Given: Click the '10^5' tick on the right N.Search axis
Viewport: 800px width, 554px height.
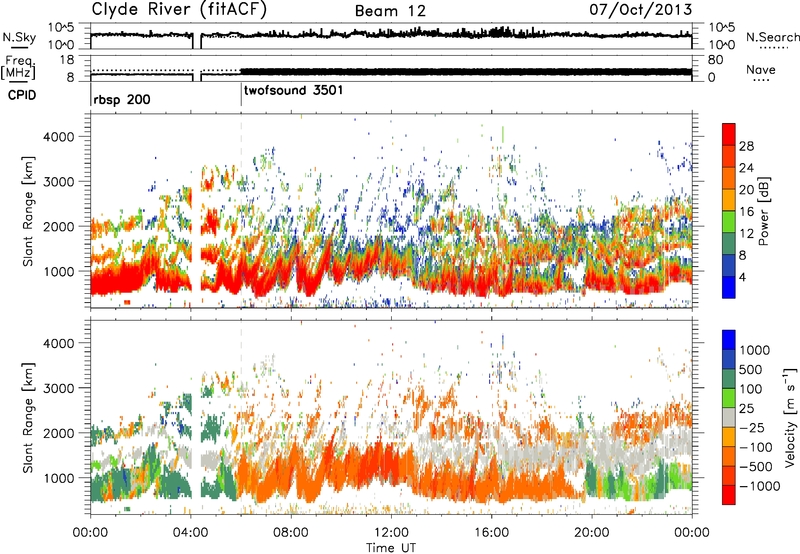Looking at the screenshot, I should point(721,28).
